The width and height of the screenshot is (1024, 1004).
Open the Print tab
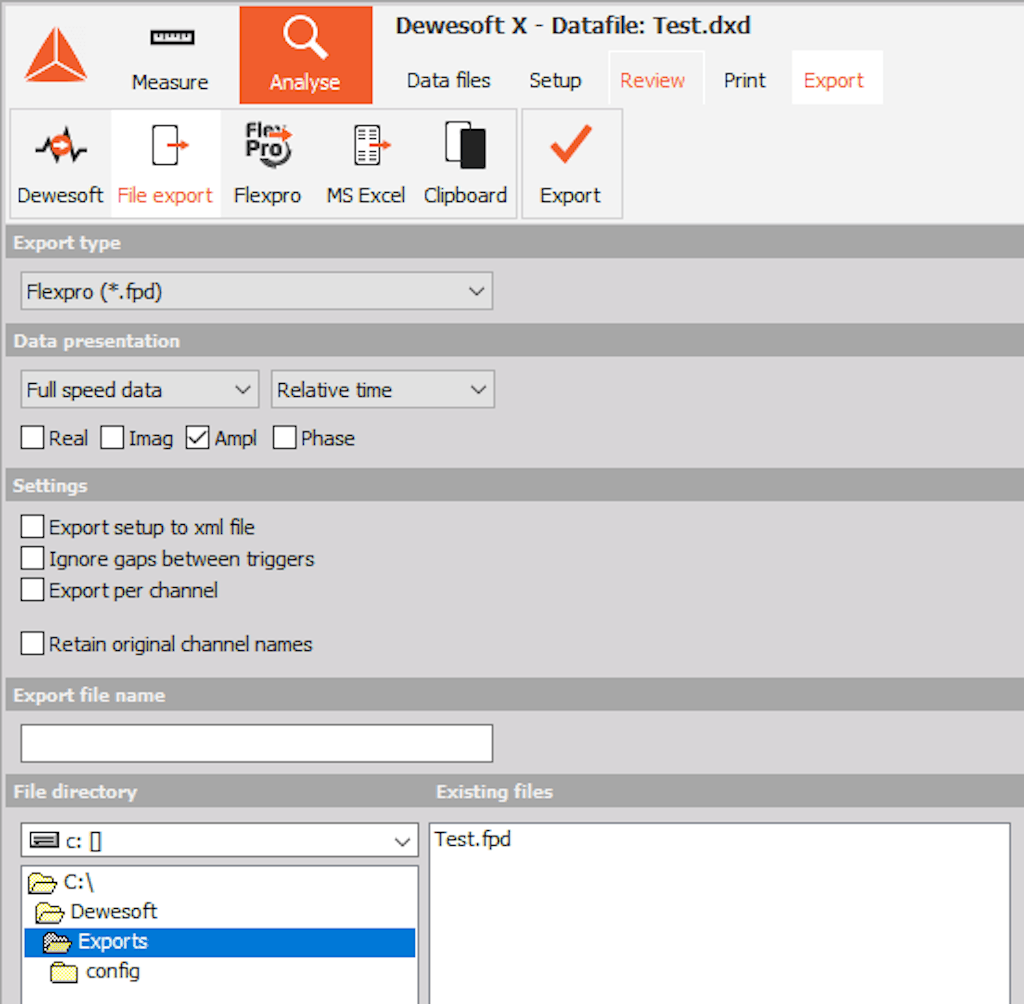point(744,80)
